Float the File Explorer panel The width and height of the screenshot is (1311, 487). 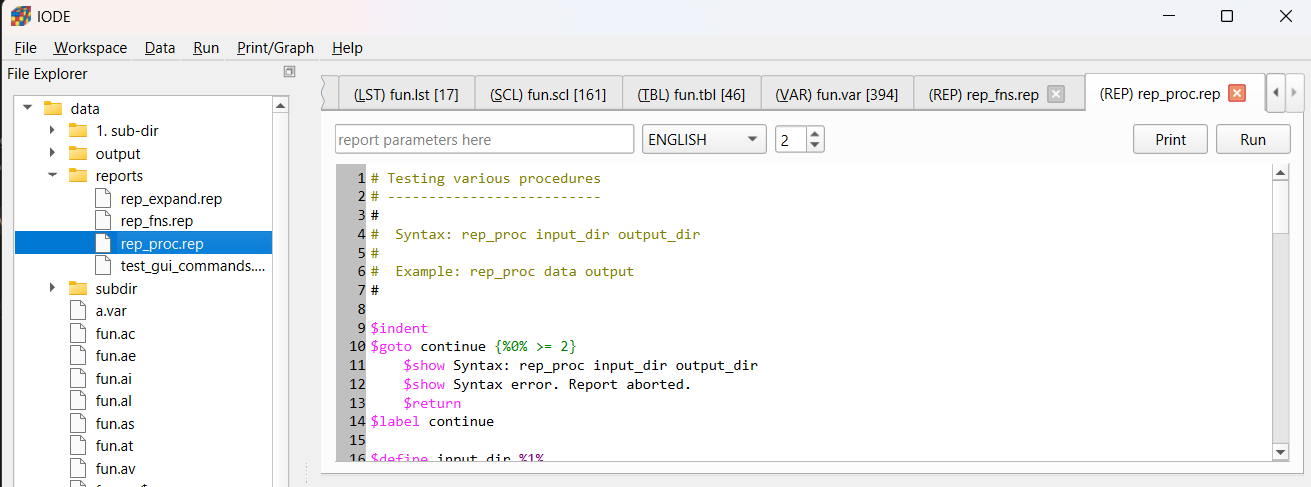(289, 72)
